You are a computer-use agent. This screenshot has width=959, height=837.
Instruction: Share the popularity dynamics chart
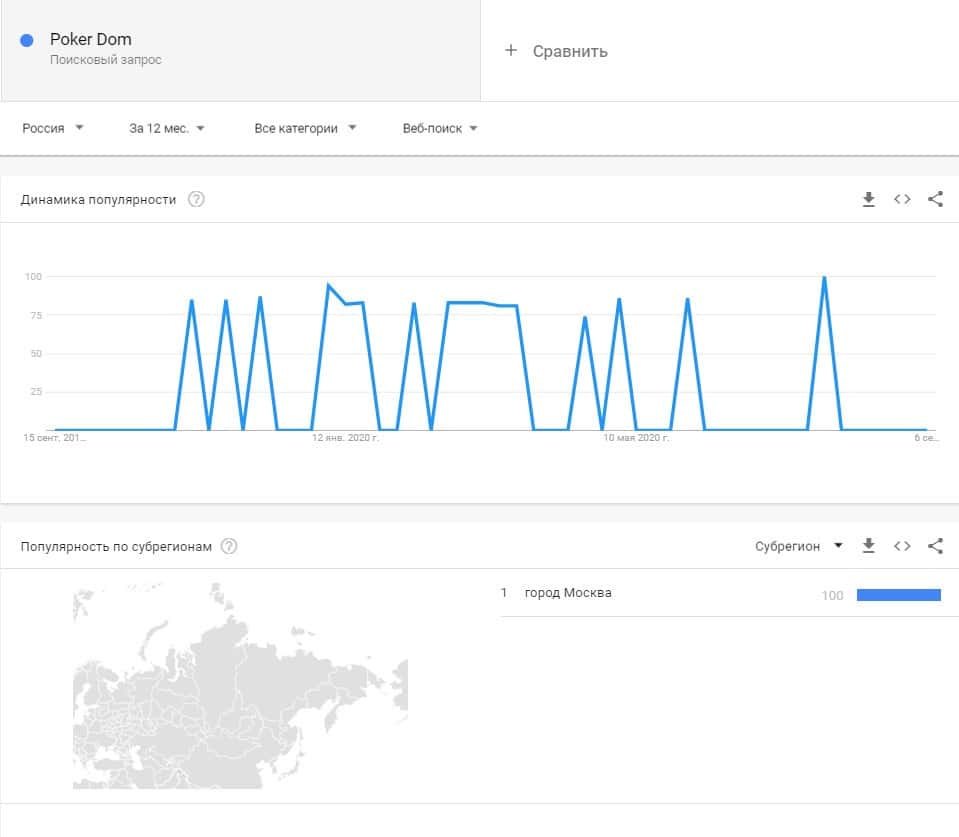(935, 199)
